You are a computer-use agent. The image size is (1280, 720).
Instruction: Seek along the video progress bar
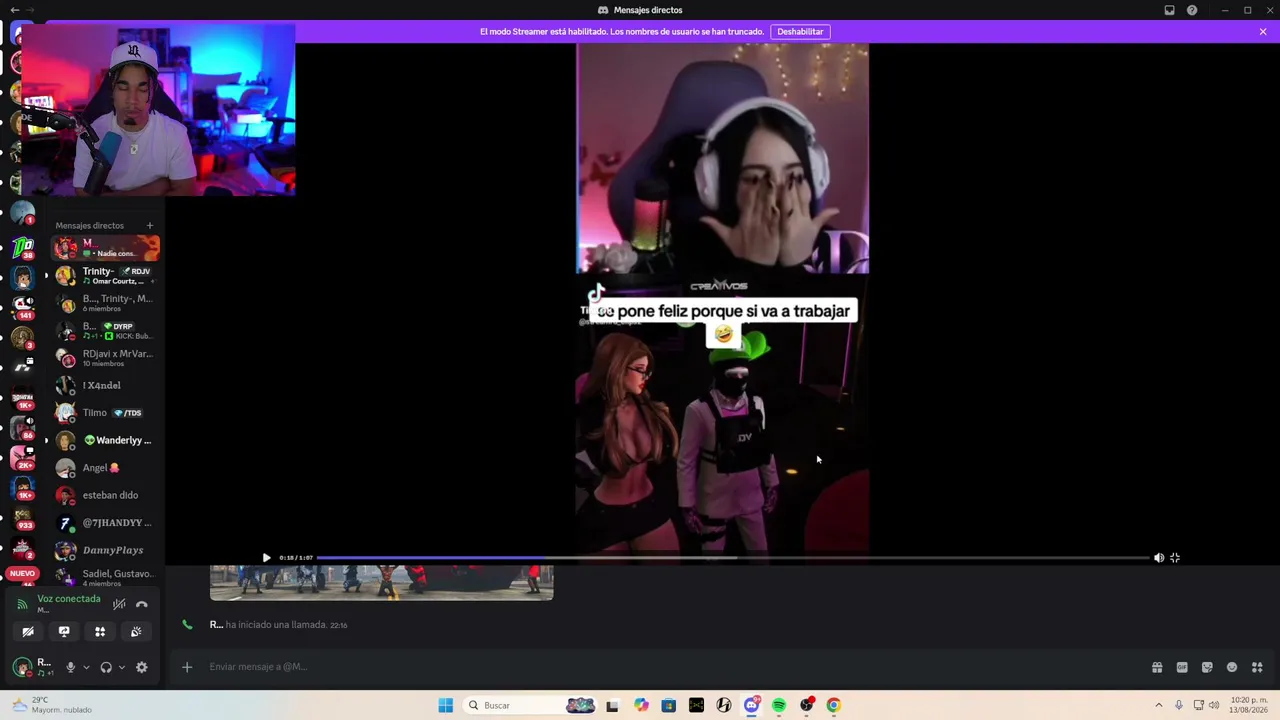point(733,558)
